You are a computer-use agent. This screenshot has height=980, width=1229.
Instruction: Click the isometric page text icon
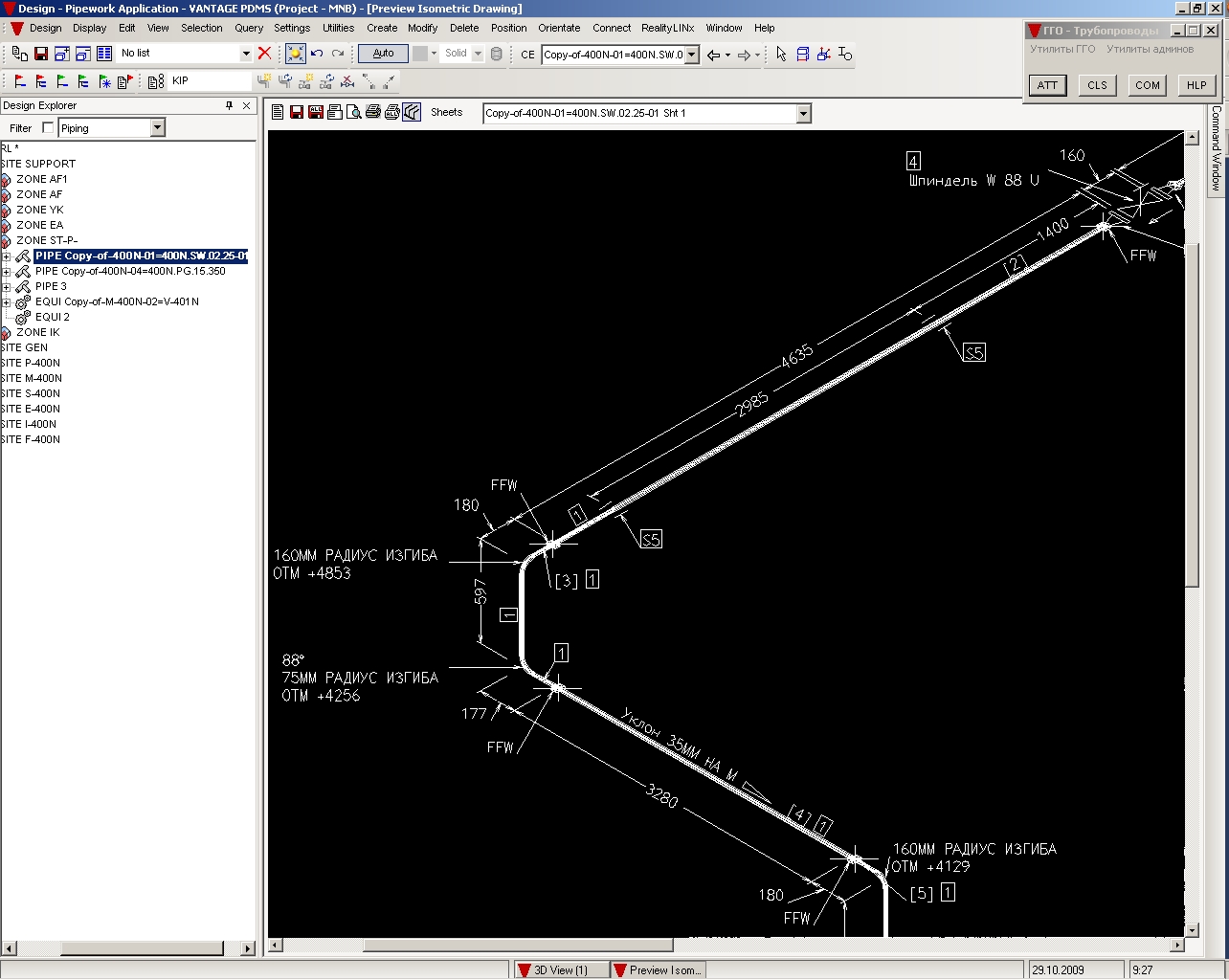278,112
